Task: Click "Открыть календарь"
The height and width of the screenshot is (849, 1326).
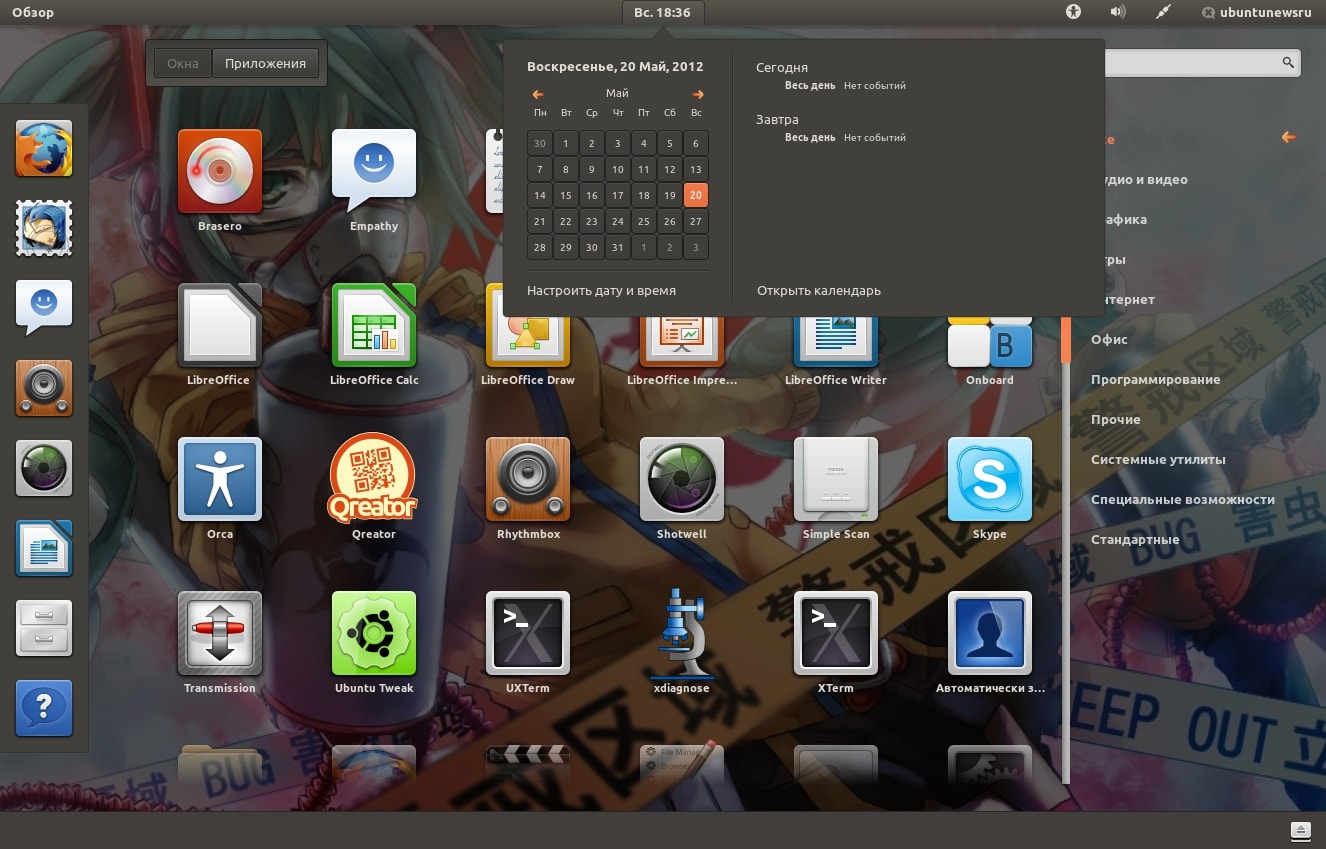Action: click(819, 290)
